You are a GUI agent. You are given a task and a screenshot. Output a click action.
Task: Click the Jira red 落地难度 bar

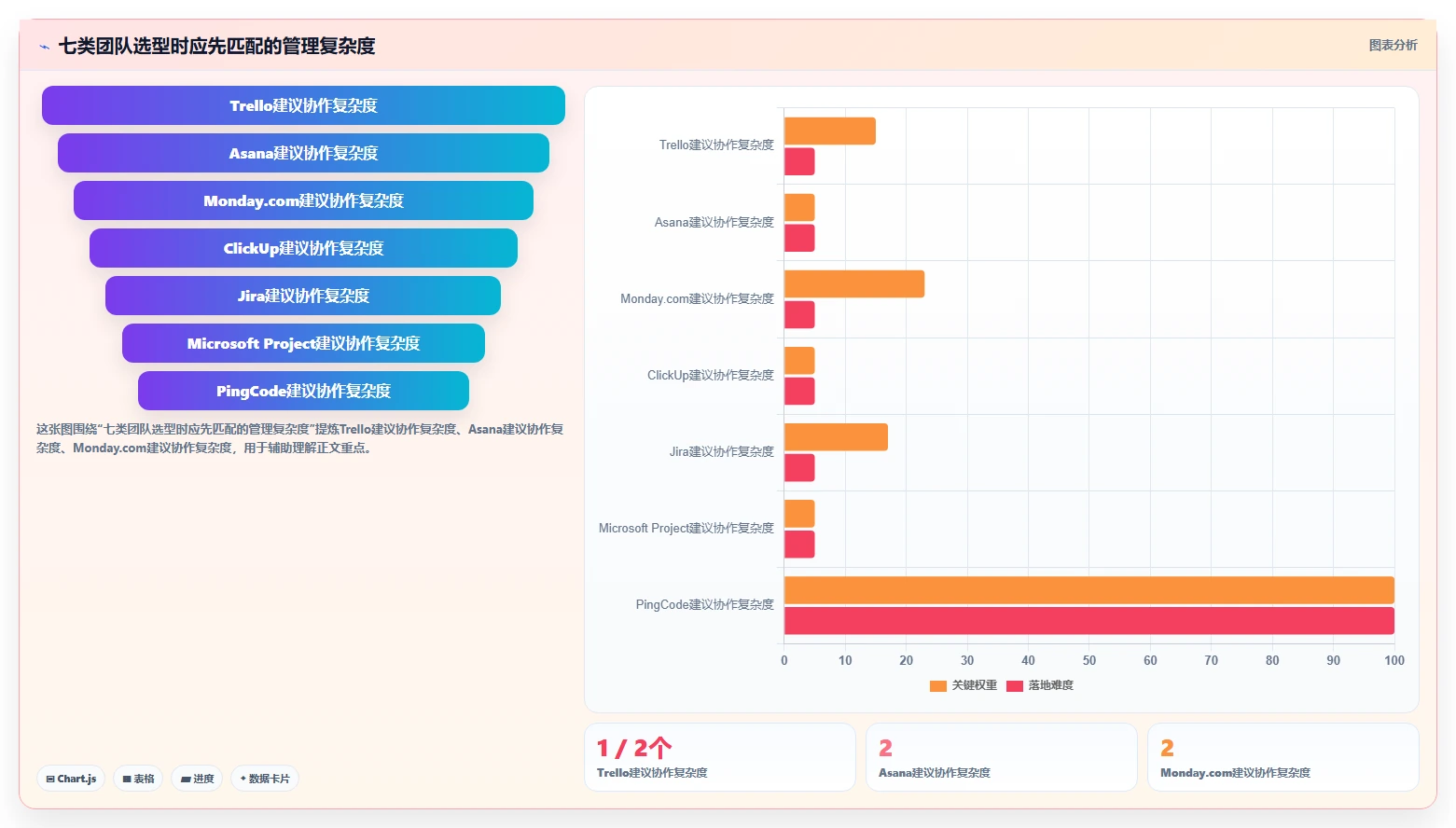[x=799, y=467]
